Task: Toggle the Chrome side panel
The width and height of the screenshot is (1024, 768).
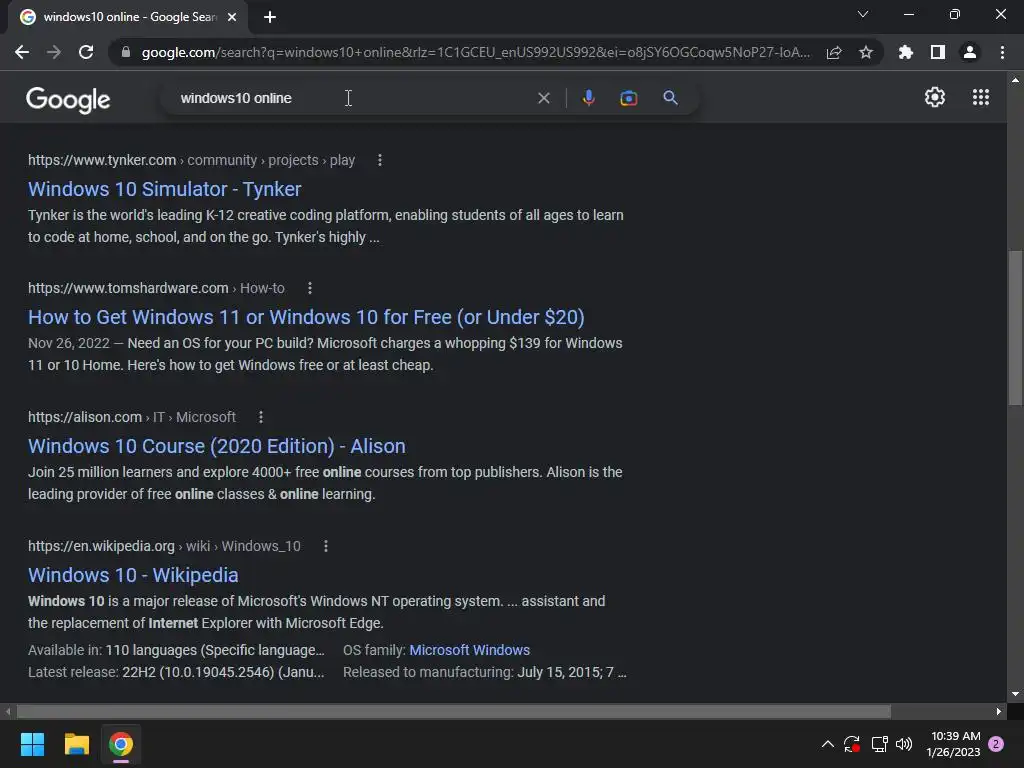Action: point(938,52)
